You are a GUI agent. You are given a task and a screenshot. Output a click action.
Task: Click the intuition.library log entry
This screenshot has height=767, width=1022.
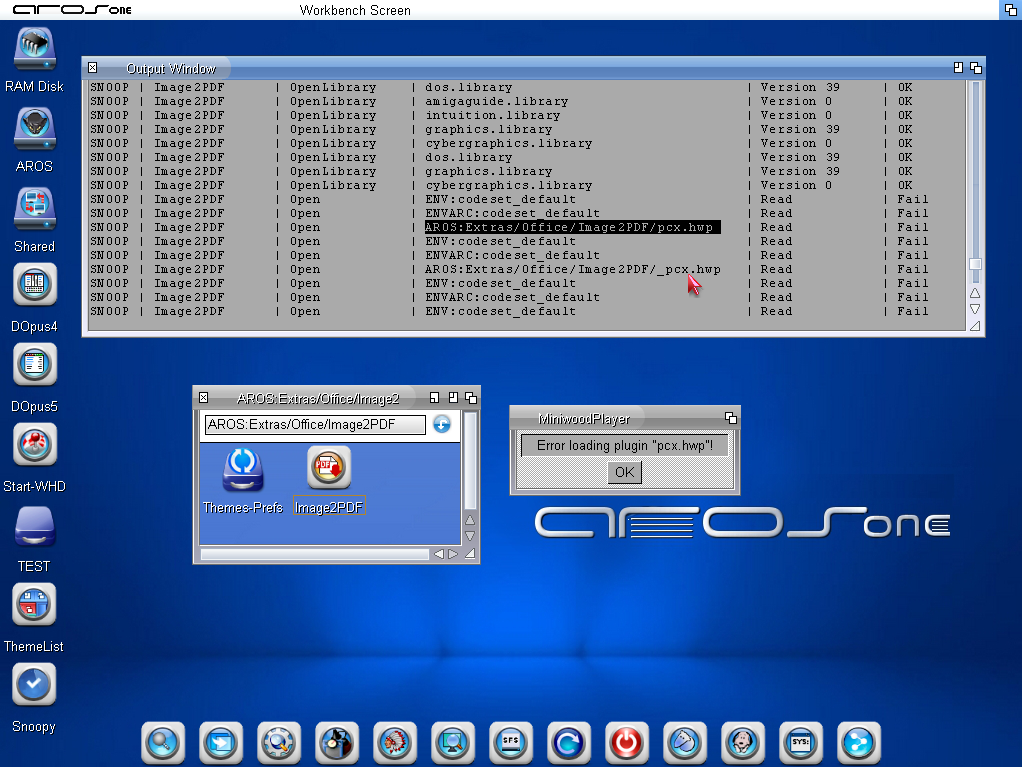coord(493,115)
